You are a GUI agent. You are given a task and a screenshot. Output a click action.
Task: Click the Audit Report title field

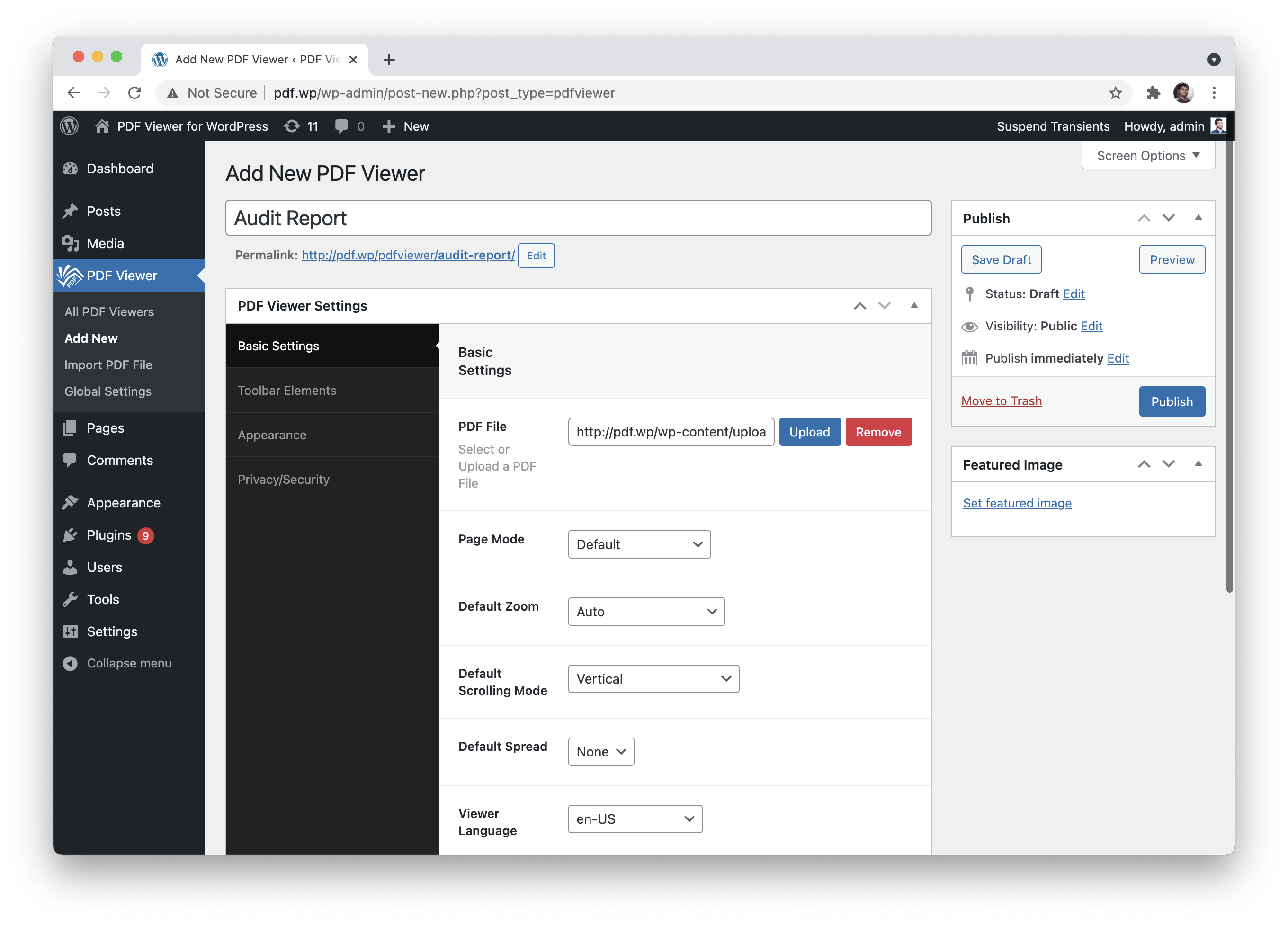578,218
